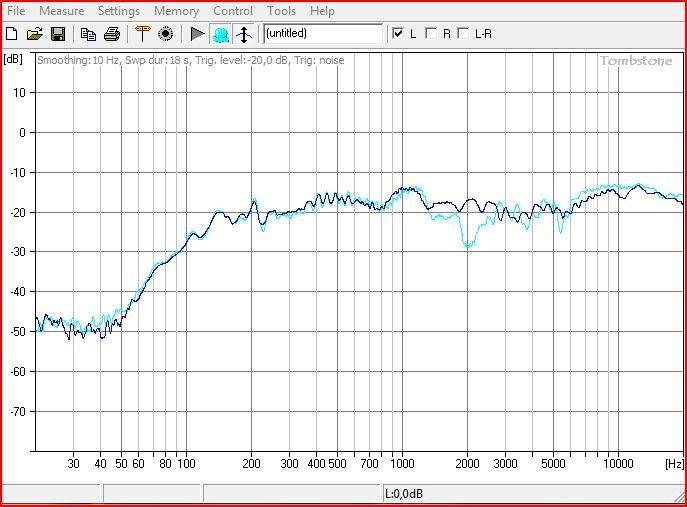Screen dimensions: 687x507
Task: Click the (untitled) measurement name field
Action: click(x=322, y=34)
